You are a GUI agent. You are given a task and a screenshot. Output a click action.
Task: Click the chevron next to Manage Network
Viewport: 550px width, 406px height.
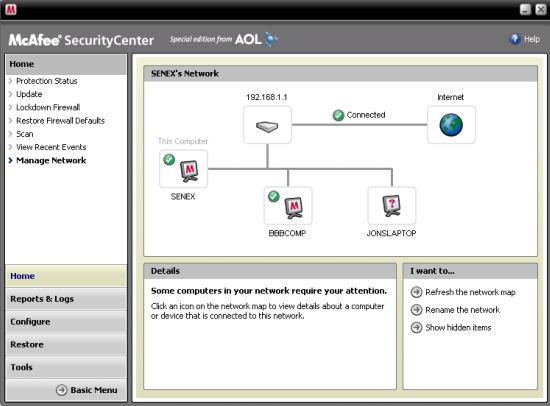click(11, 160)
